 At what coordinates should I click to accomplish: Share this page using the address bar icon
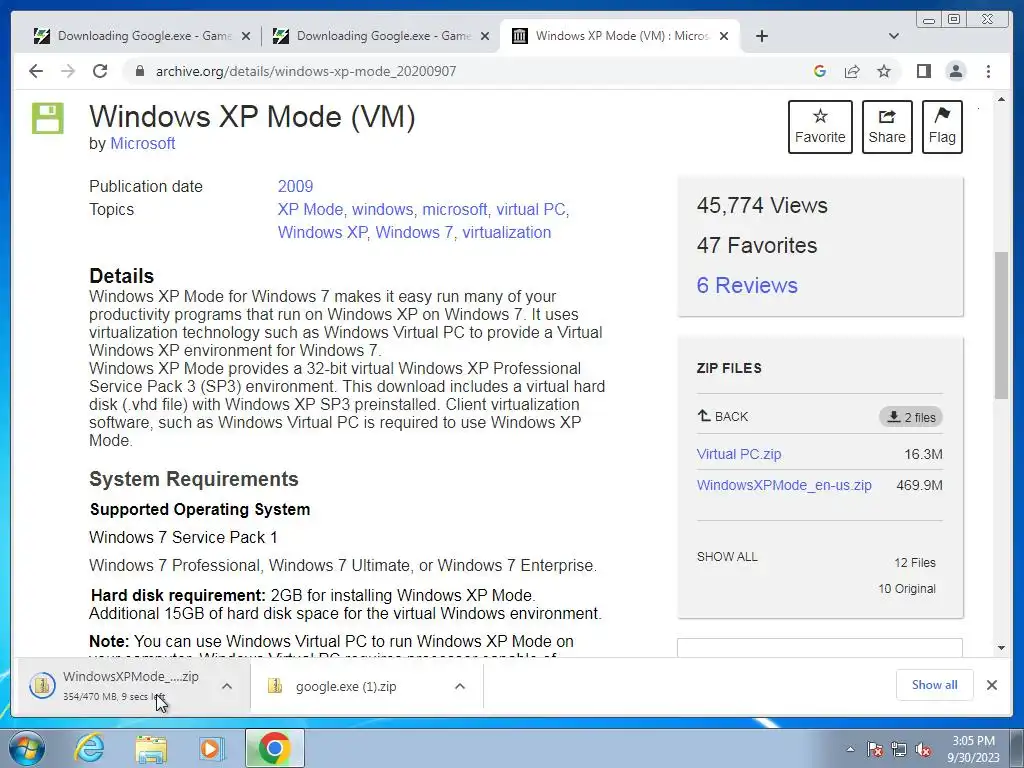point(852,71)
